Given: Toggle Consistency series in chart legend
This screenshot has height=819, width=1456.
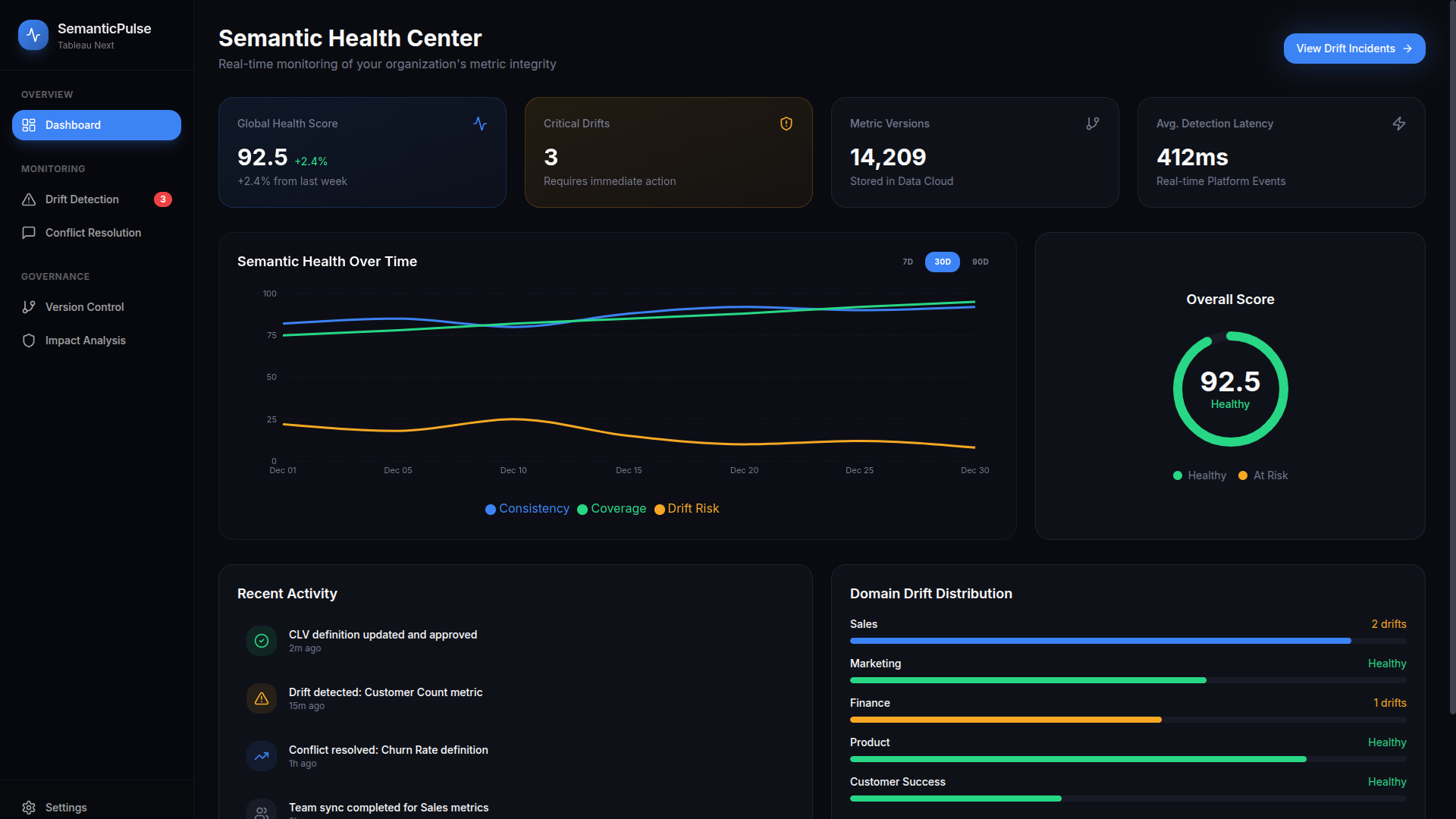Looking at the screenshot, I should 527,509.
